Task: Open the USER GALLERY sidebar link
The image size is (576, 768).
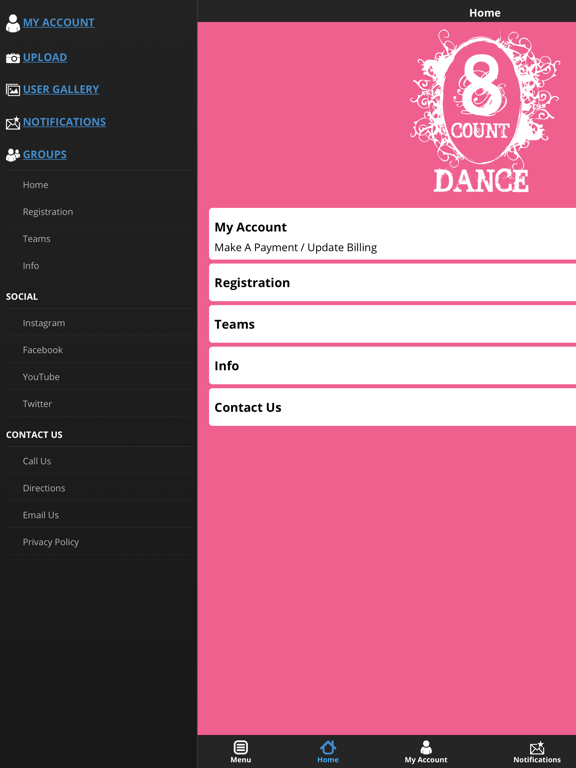Action: tap(61, 89)
